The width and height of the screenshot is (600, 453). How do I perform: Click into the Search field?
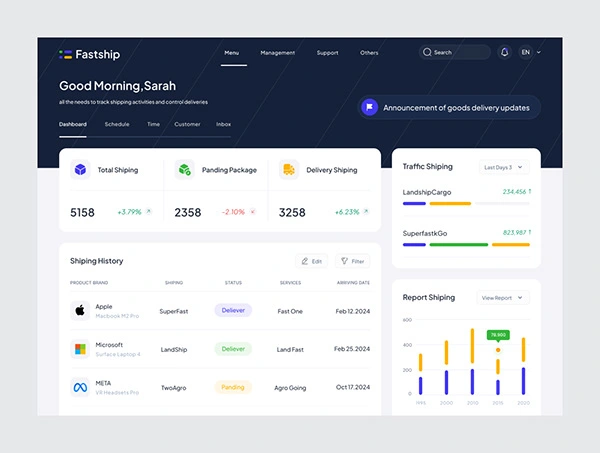[x=455, y=52]
